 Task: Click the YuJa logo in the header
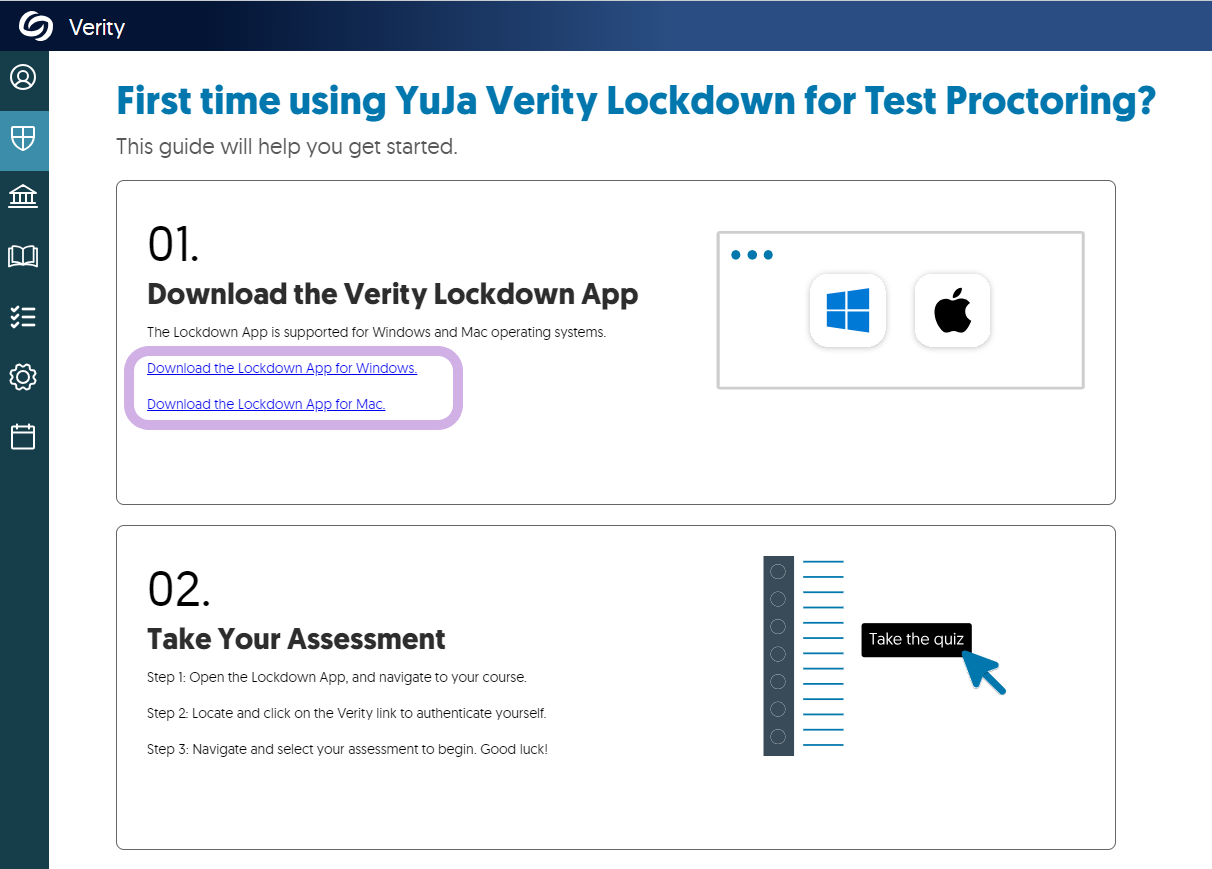point(35,26)
